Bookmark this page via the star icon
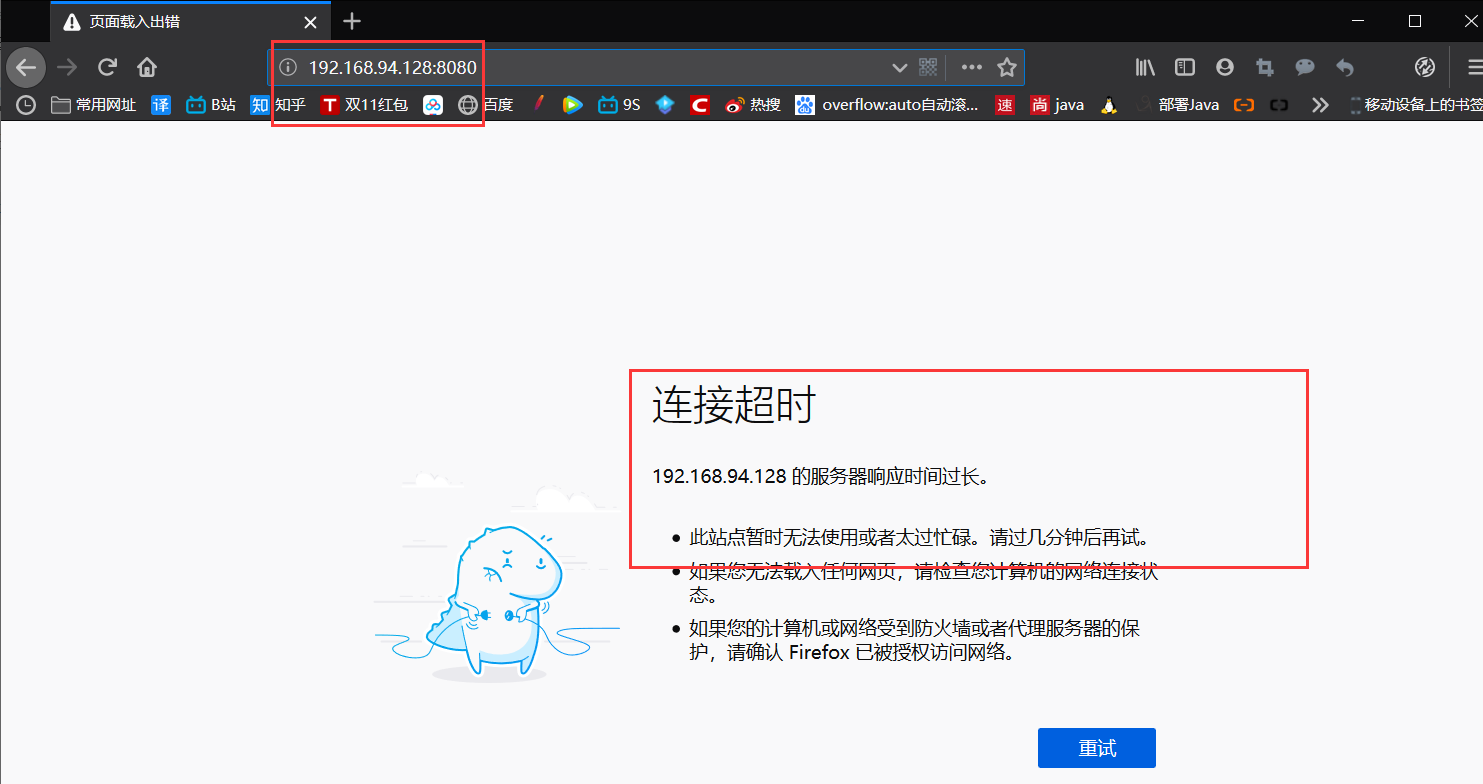1483x784 pixels. point(1008,67)
